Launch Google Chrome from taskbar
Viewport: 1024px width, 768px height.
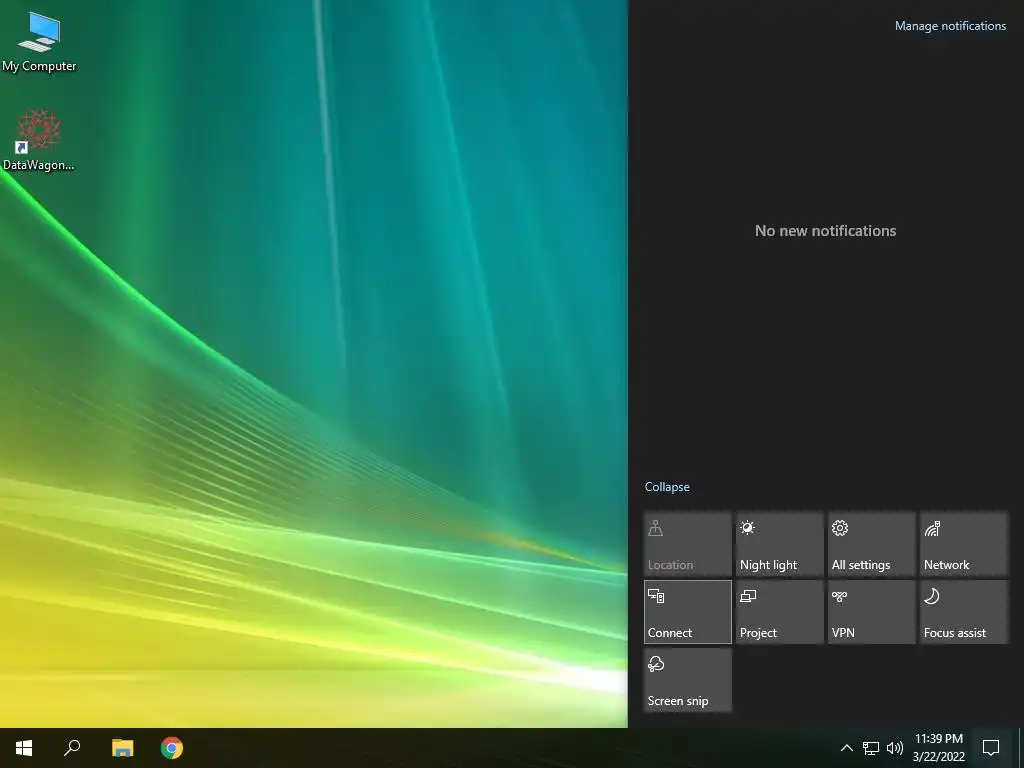click(172, 748)
